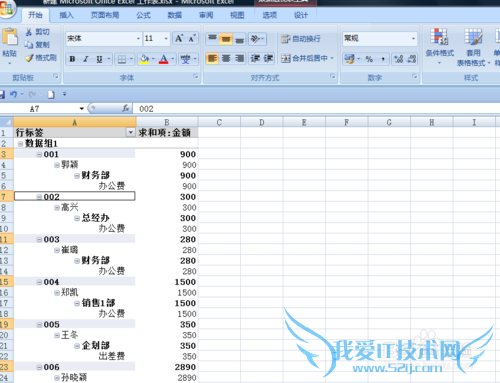The width and height of the screenshot is (500, 383).
Task: Open the 视图 (View) ribbon tab
Action: pos(237,15)
